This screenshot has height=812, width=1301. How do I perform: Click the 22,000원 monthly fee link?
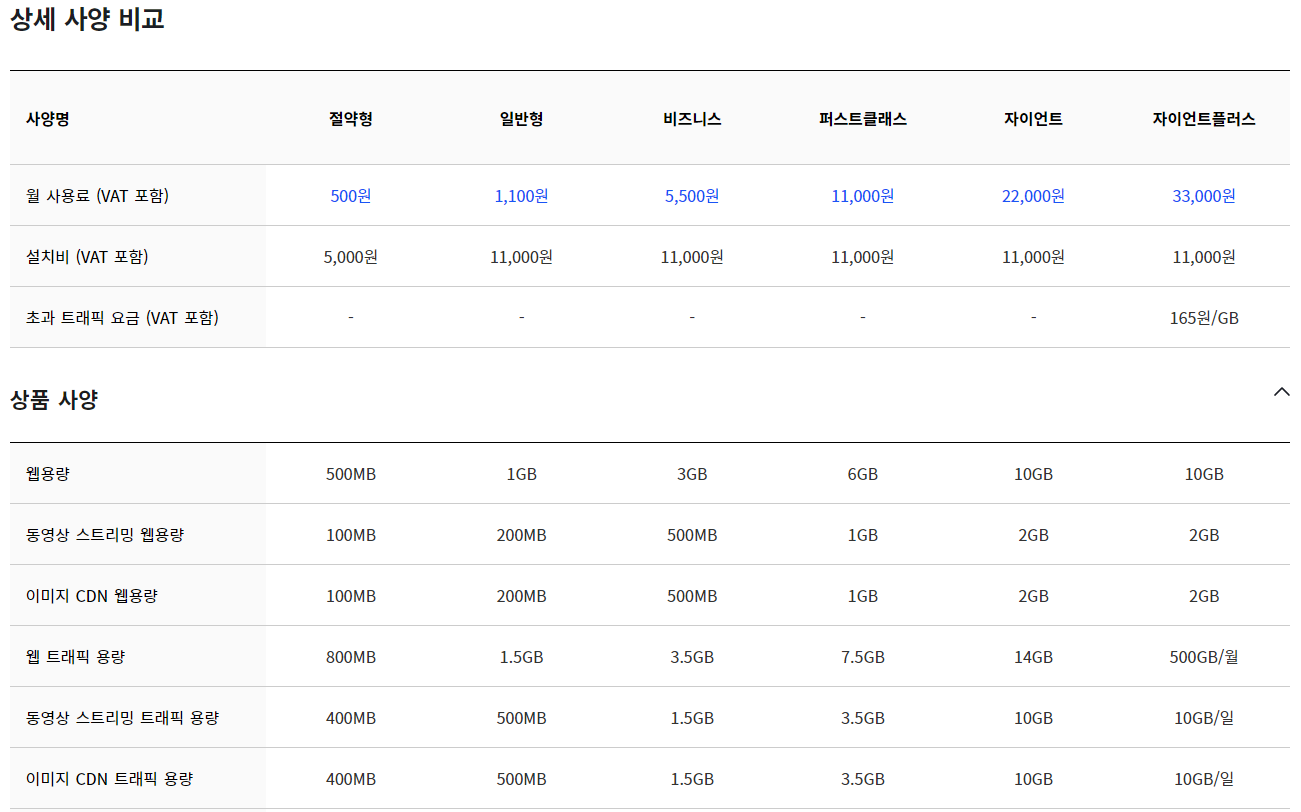pos(1033,196)
